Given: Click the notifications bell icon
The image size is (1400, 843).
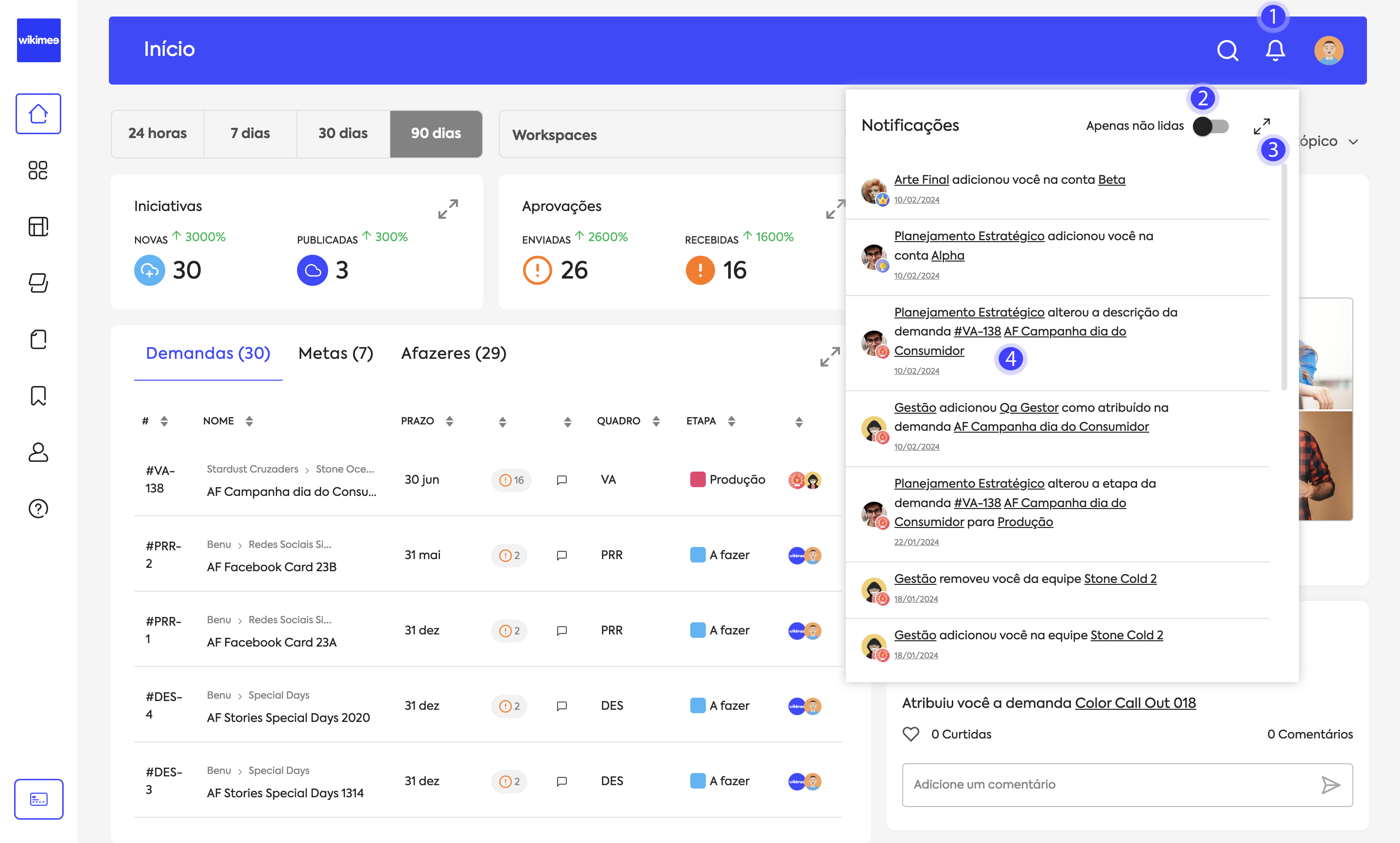Looking at the screenshot, I should tap(1275, 51).
